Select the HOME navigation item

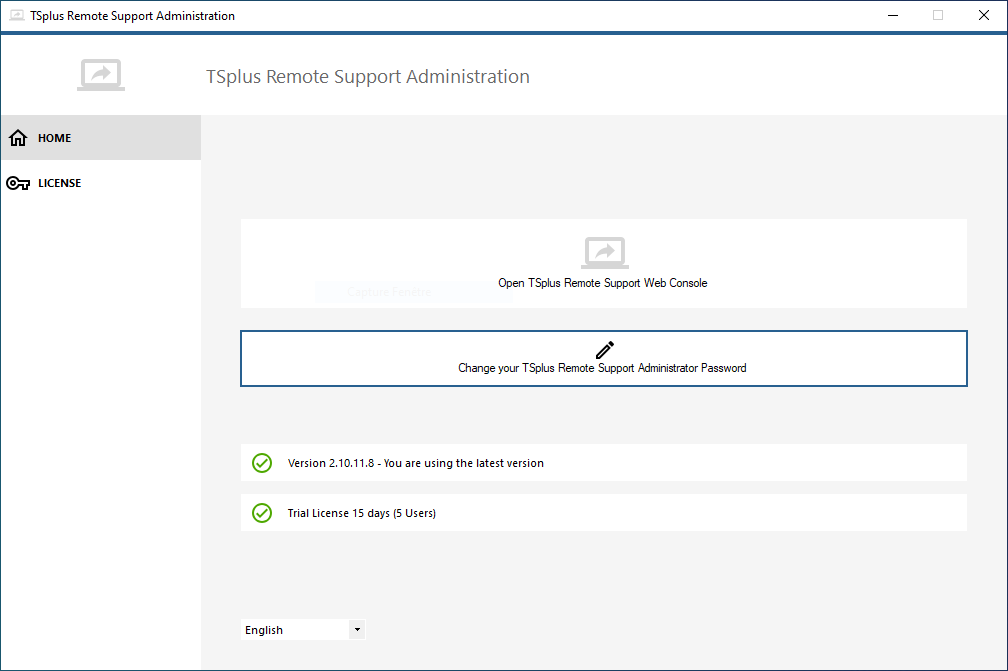[x=54, y=137]
